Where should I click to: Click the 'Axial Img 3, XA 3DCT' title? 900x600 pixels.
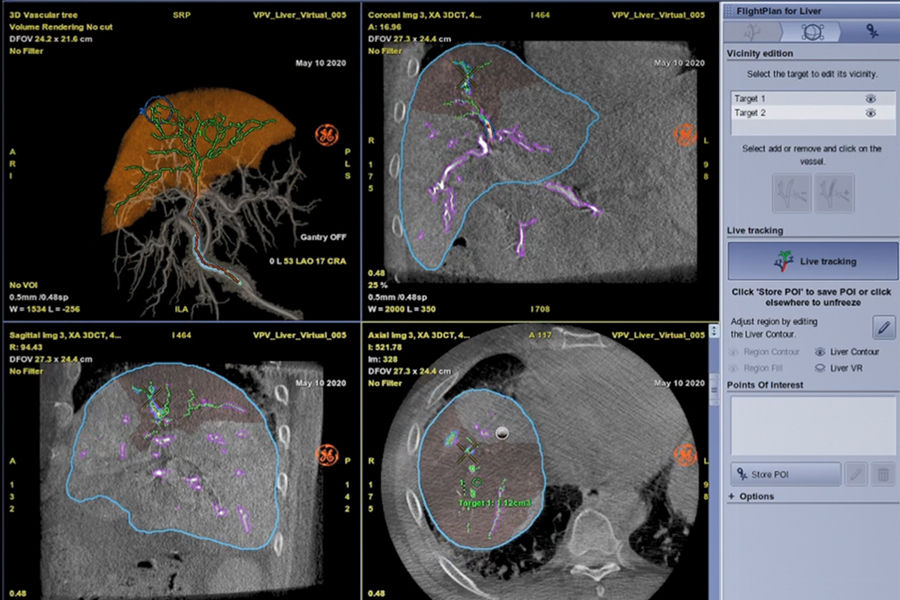(x=418, y=335)
